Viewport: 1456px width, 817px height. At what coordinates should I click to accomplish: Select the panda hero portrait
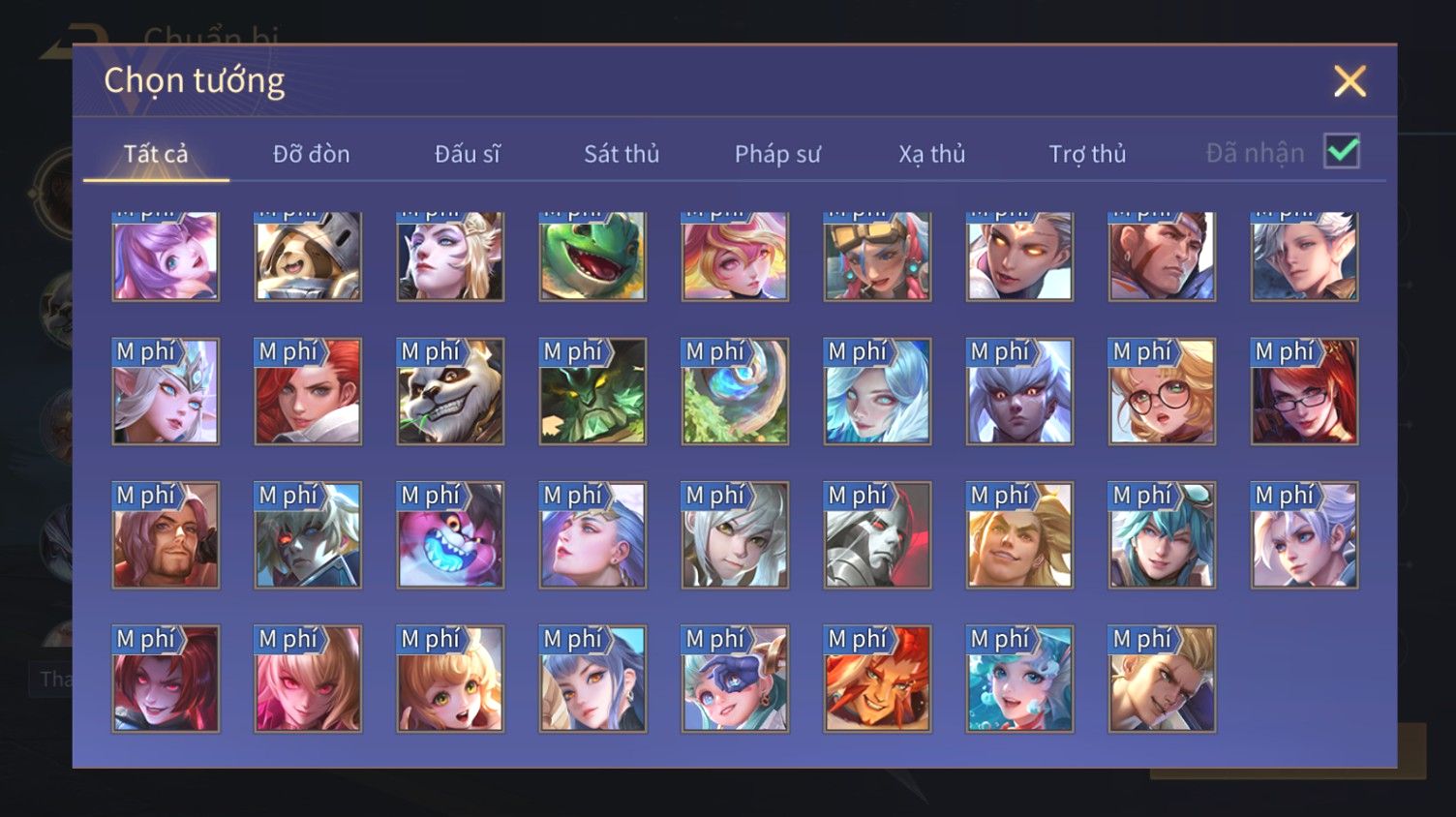(450, 391)
